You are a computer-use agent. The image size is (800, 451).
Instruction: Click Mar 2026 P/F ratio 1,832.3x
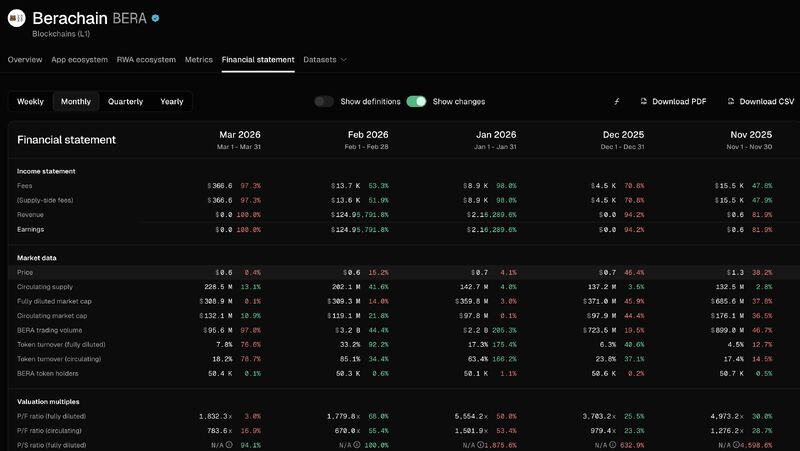(215, 416)
